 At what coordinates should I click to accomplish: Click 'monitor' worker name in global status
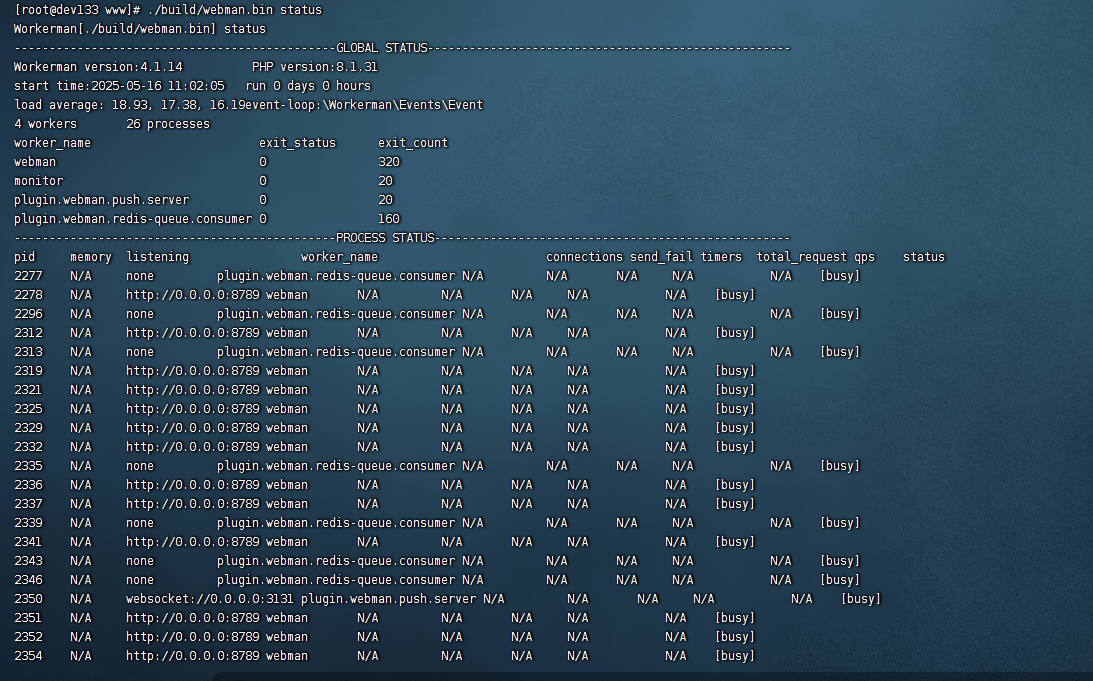[38, 181]
